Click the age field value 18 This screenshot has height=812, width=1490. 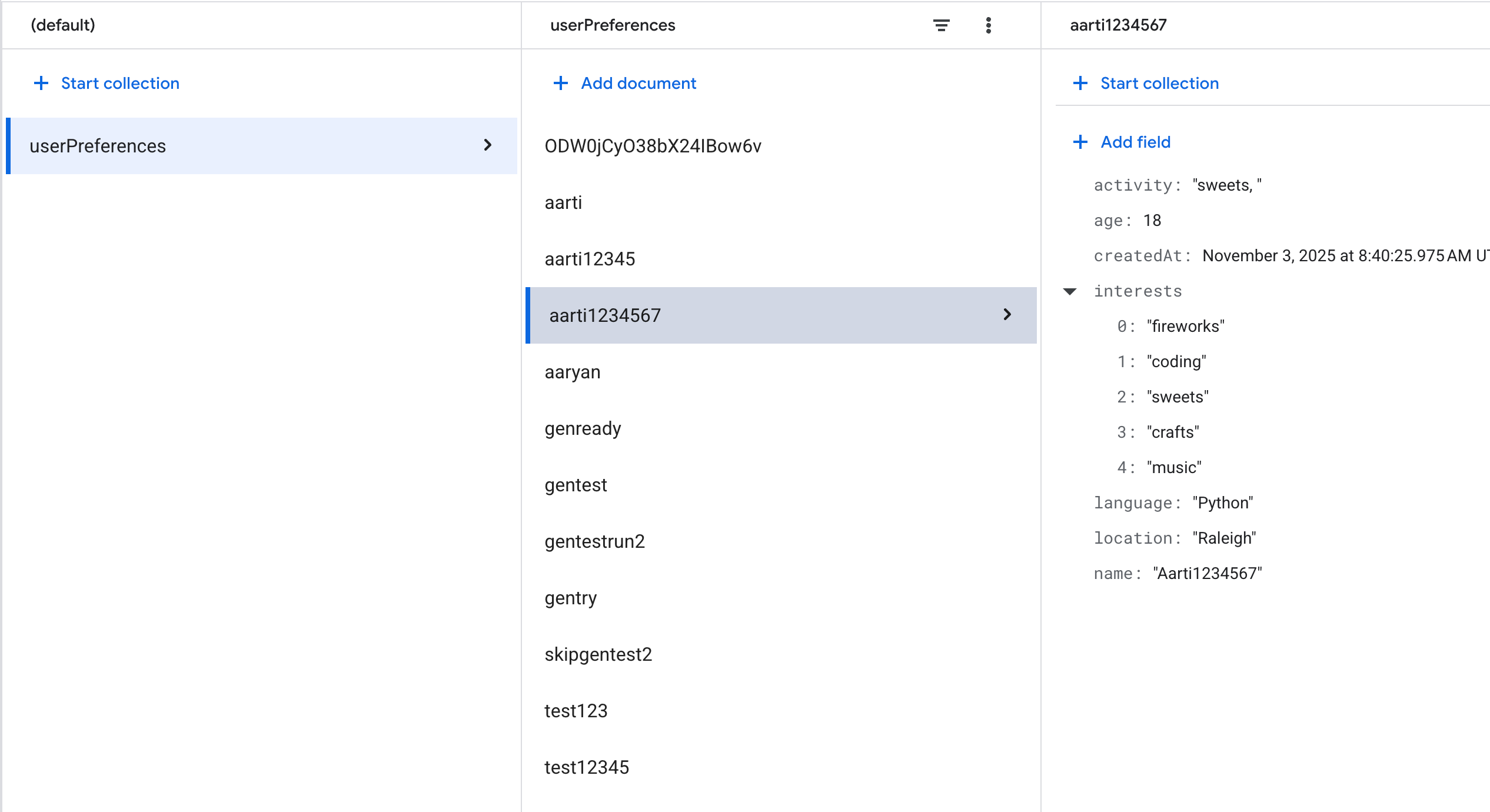click(1152, 221)
